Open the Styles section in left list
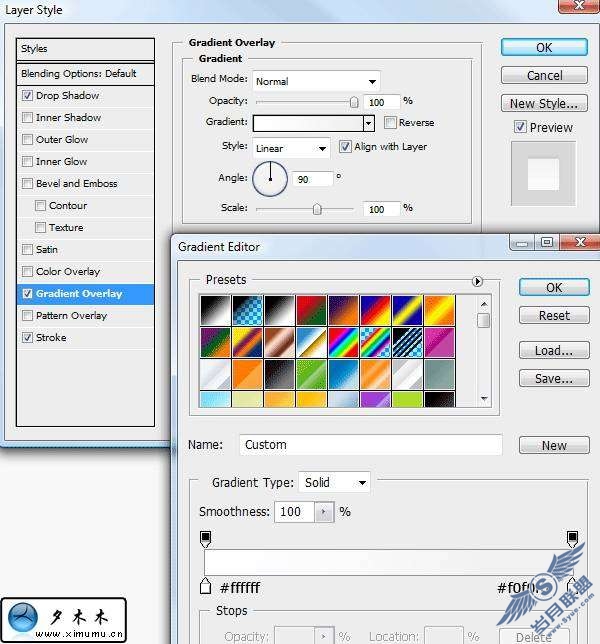The height and width of the screenshot is (644, 600). pos(85,49)
